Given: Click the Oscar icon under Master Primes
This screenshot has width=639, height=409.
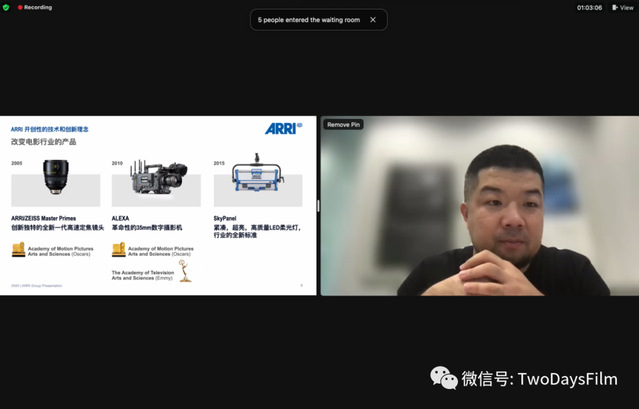Looking at the screenshot, I should click(18, 250).
